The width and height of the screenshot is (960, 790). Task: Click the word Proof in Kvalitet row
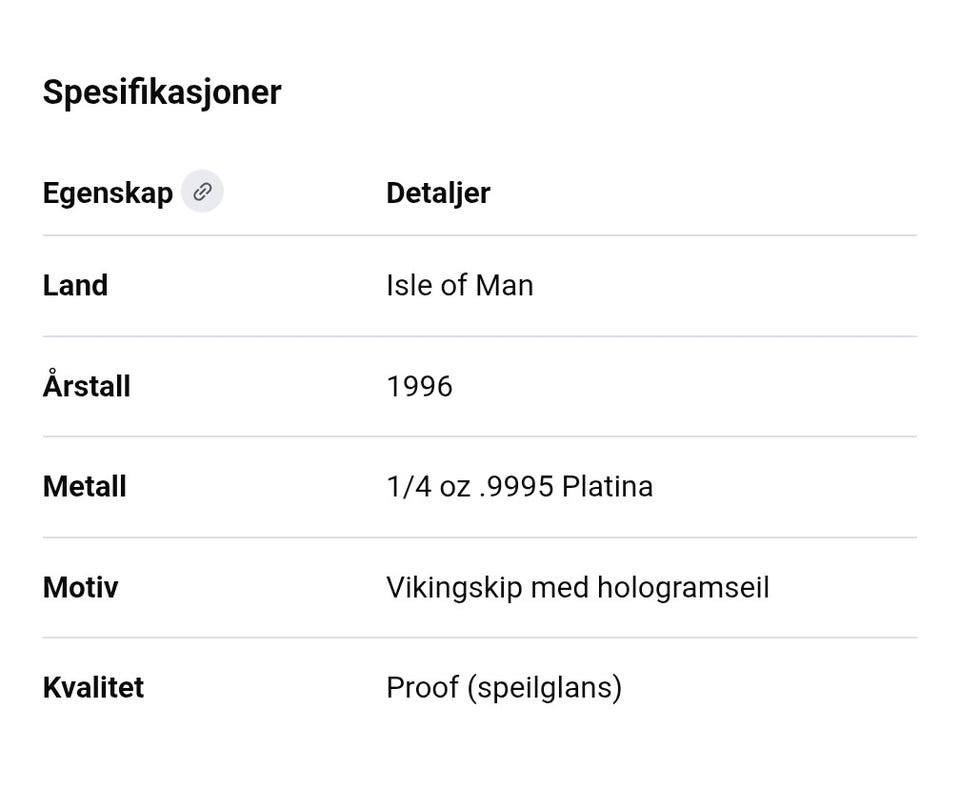[422, 687]
